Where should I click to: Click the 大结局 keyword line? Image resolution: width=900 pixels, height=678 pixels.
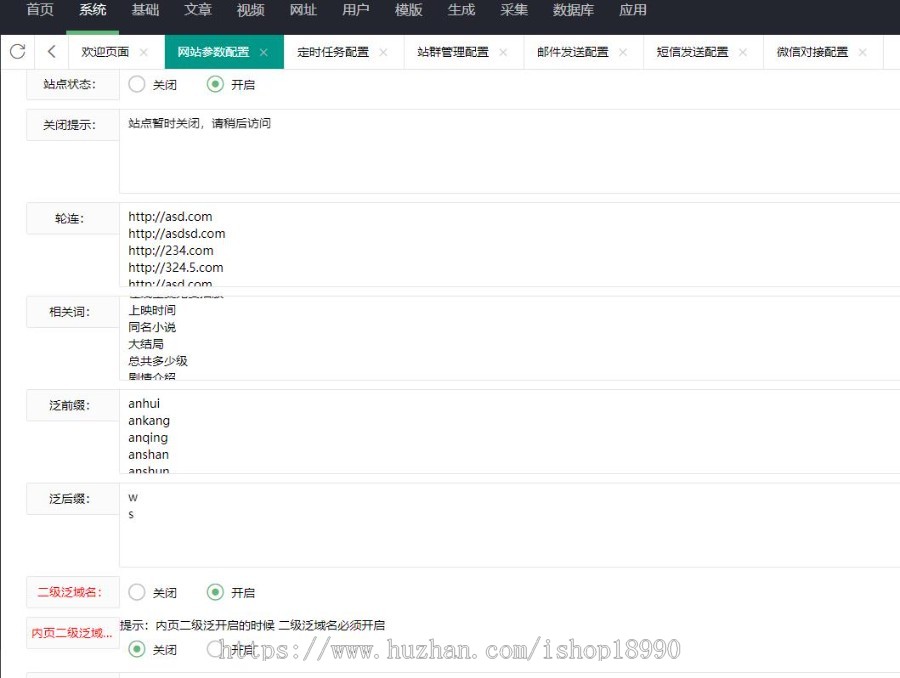pyautogui.click(x=146, y=344)
